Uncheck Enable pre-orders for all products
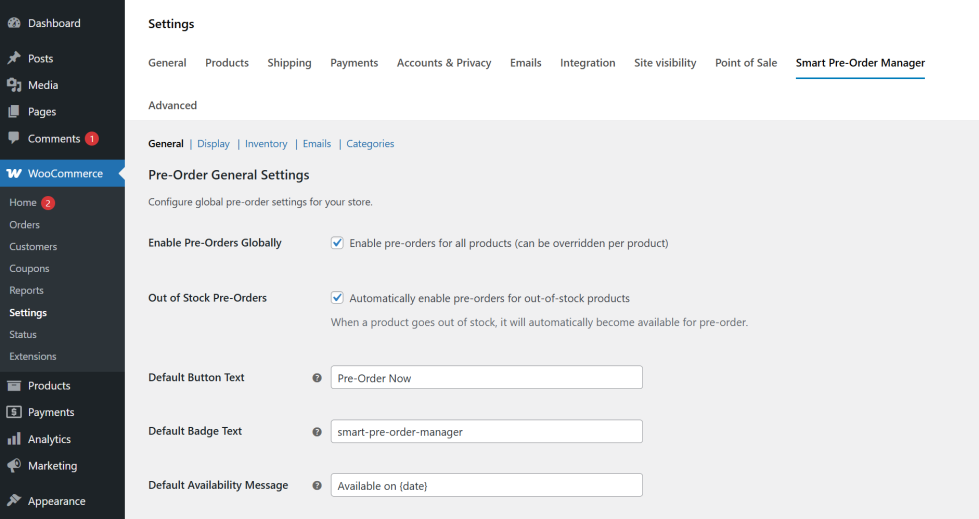This screenshot has width=979, height=519. pos(338,243)
